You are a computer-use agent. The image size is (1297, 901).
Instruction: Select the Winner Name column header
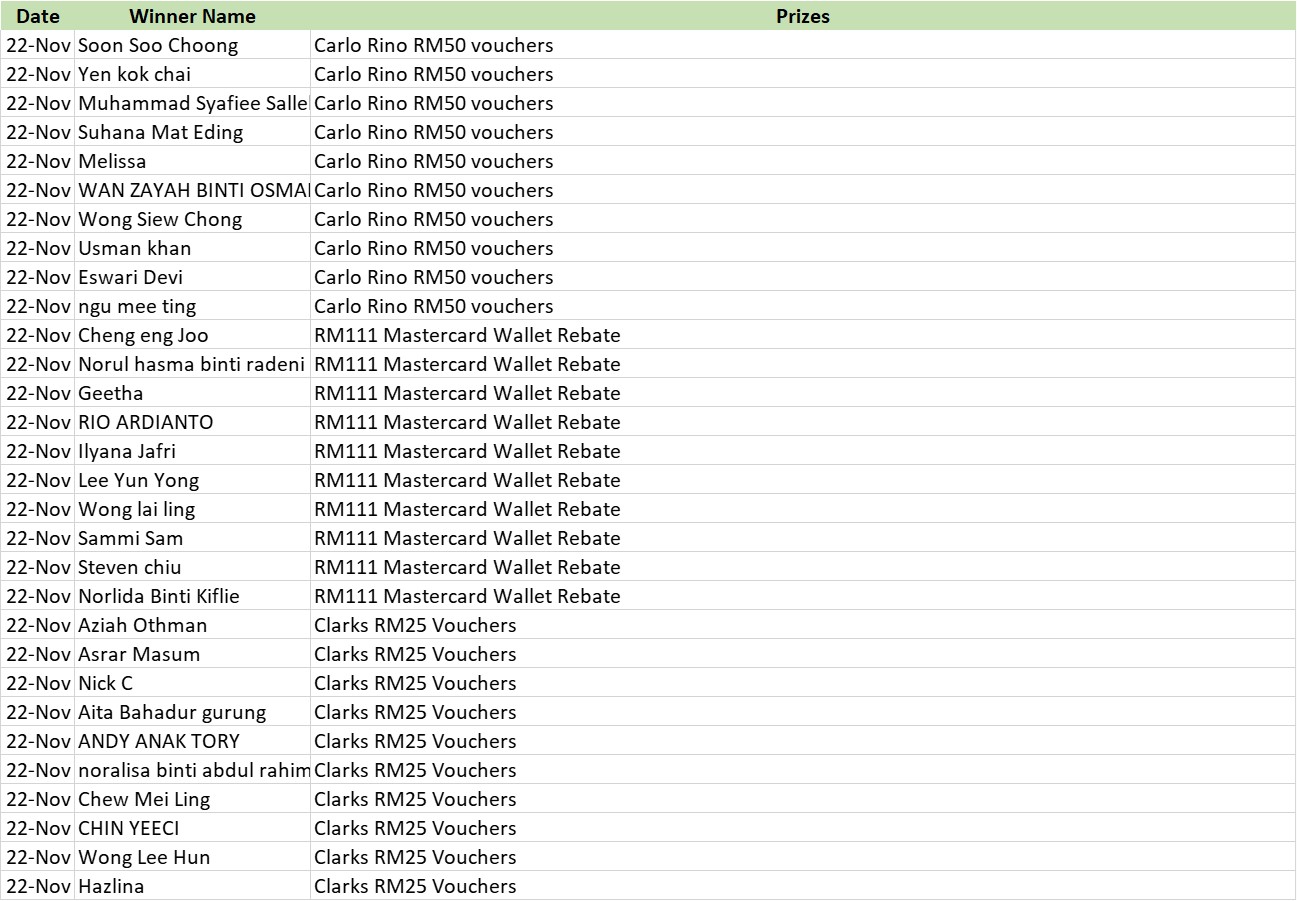tap(192, 16)
